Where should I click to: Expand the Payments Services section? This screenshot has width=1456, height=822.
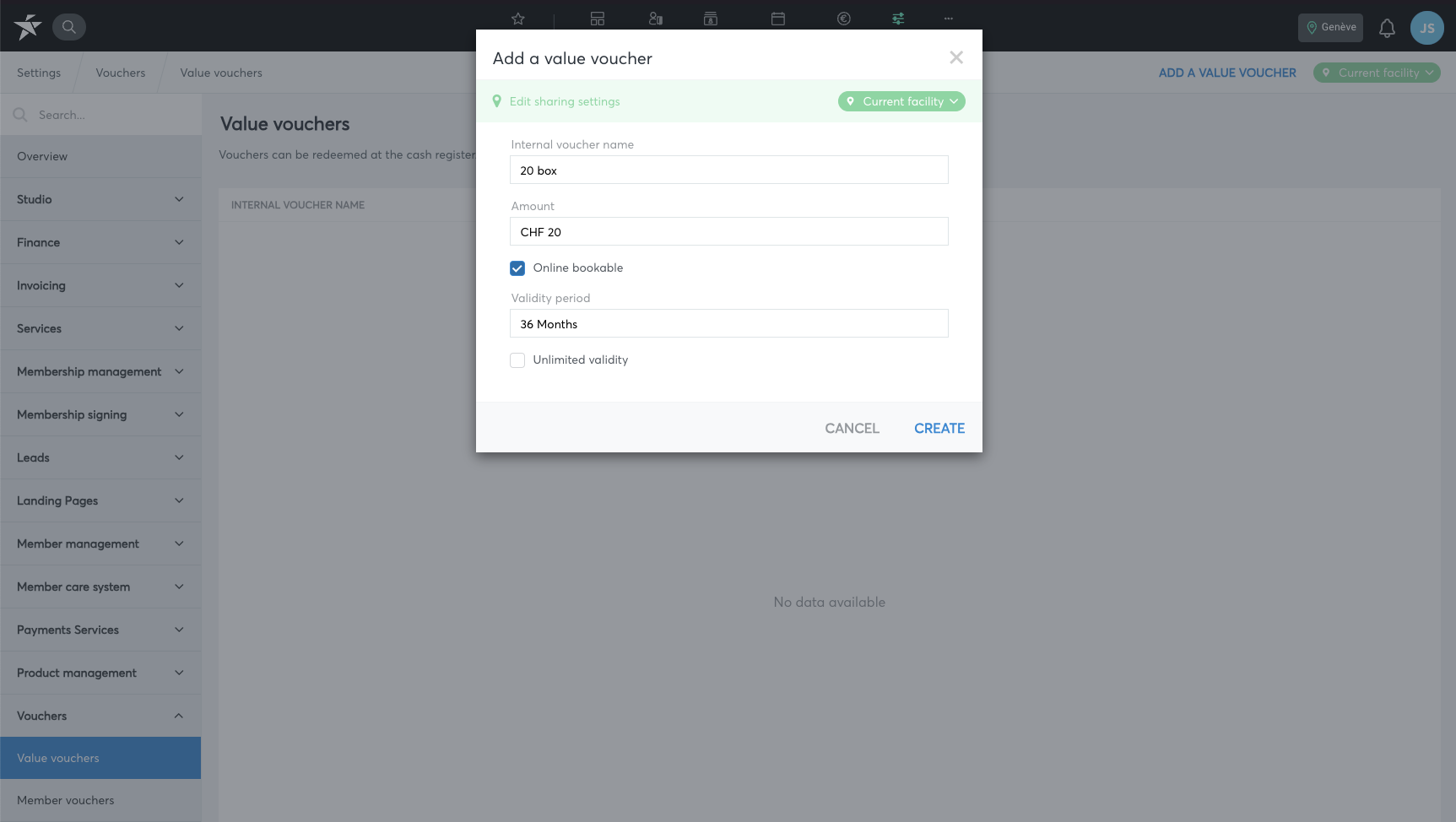point(100,630)
